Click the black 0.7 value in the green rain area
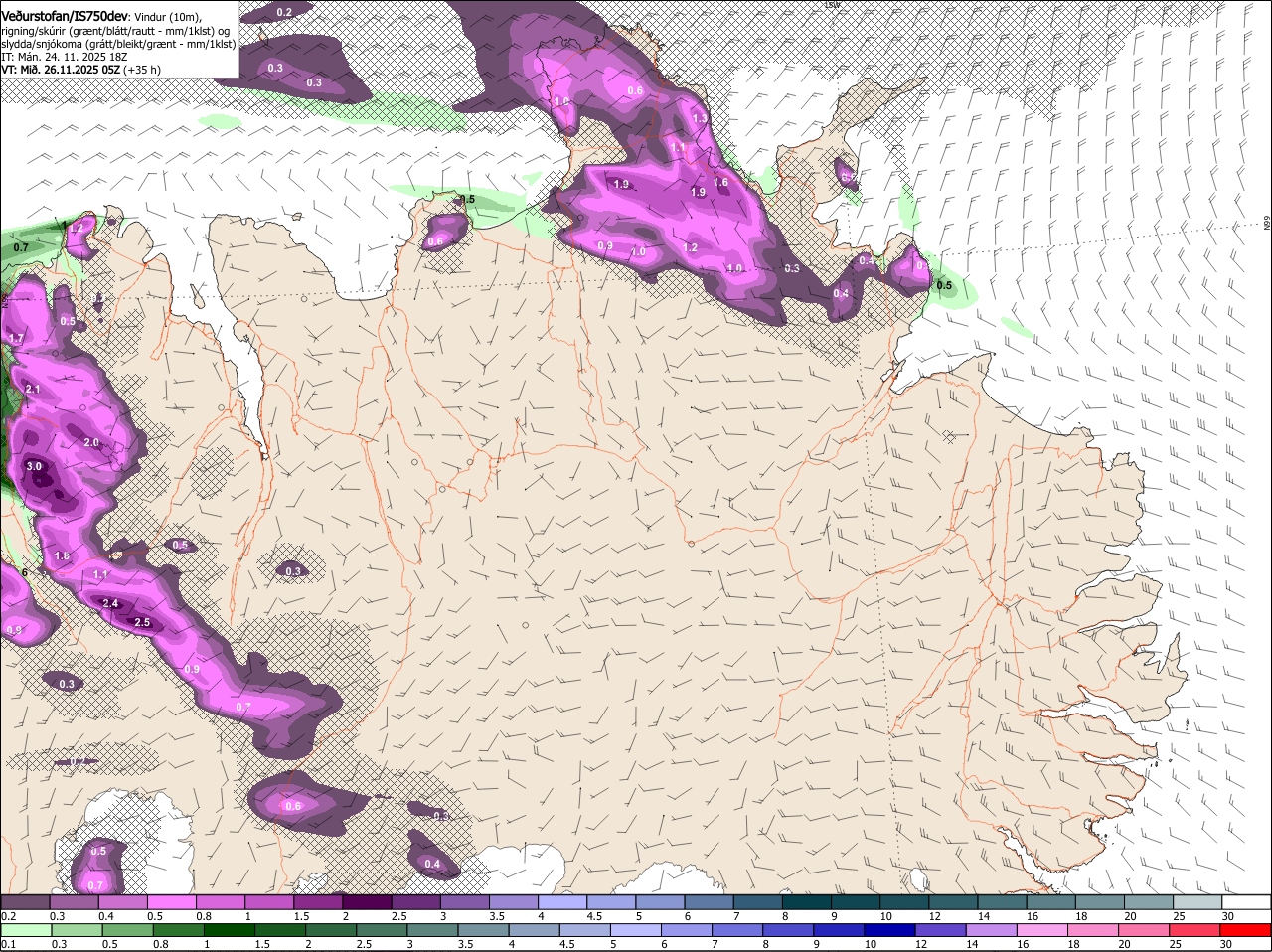1272x952 pixels. (21, 246)
